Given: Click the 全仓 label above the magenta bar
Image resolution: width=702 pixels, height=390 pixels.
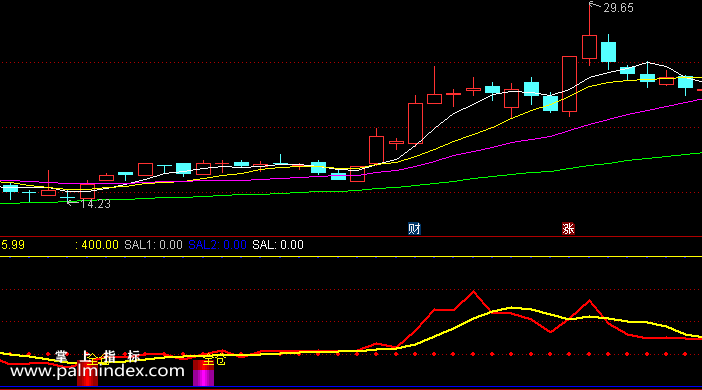Looking at the screenshot, I should (214, 360).
